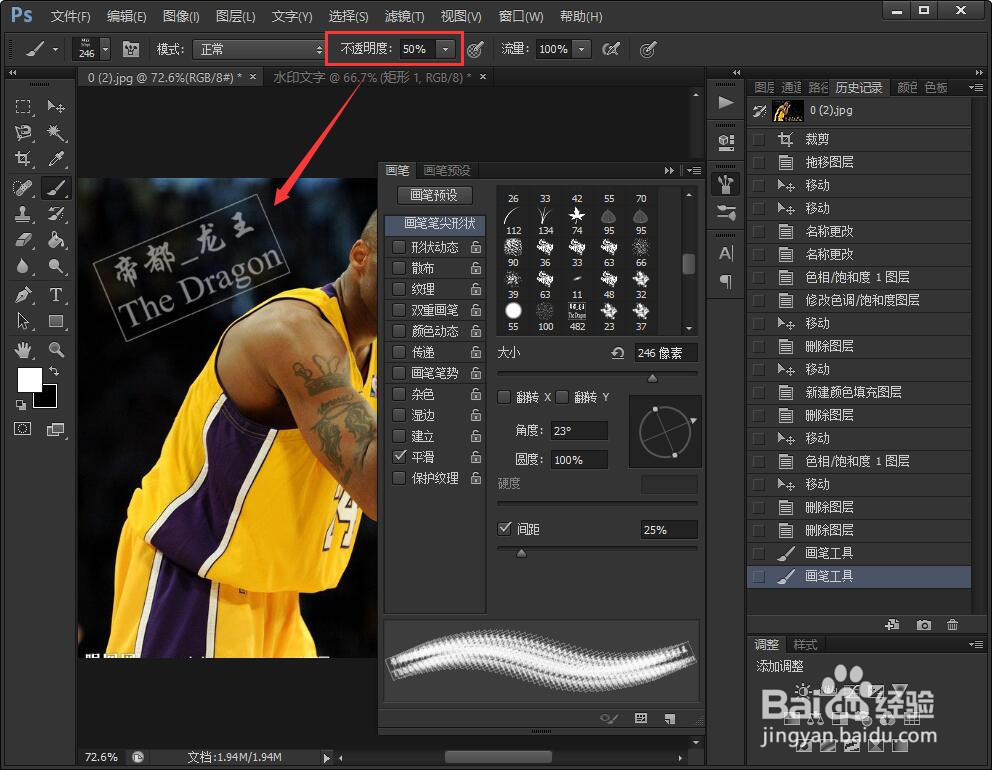This screenshot has width=992, height=770.
Task: Enable the 双重画笔 checkbox
Action: (x=399, y=310)
